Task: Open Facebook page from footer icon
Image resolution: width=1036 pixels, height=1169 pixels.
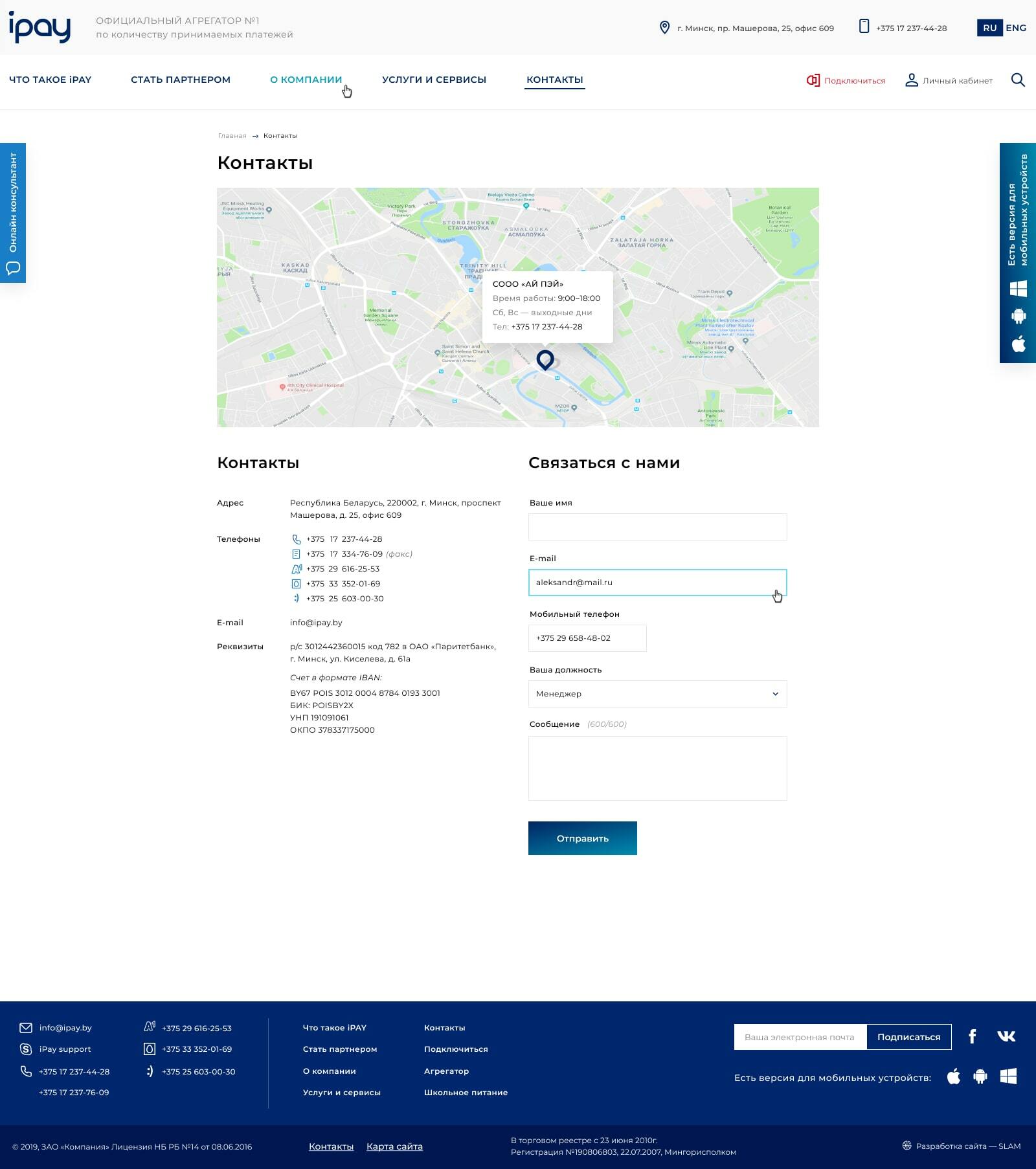Action: (972, 1036)
